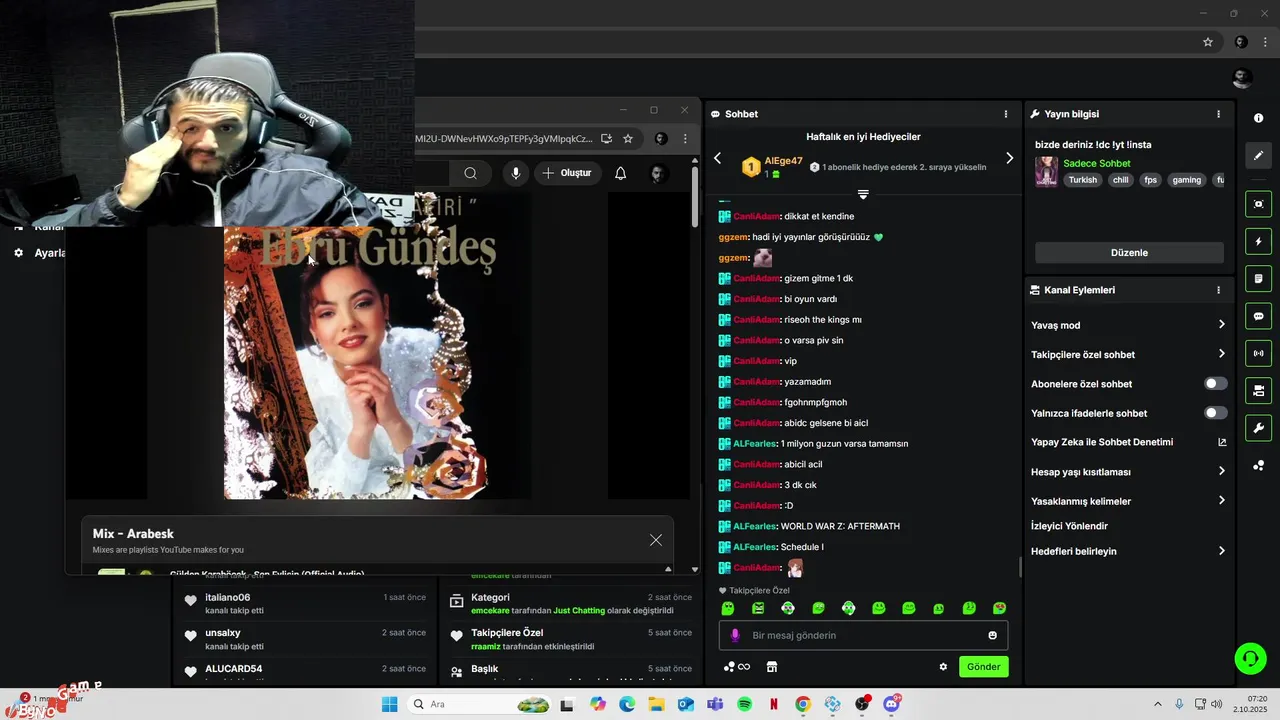
Task: Open the channel actions panel icon in sidebar
Action: click(x=1258, y=390)
